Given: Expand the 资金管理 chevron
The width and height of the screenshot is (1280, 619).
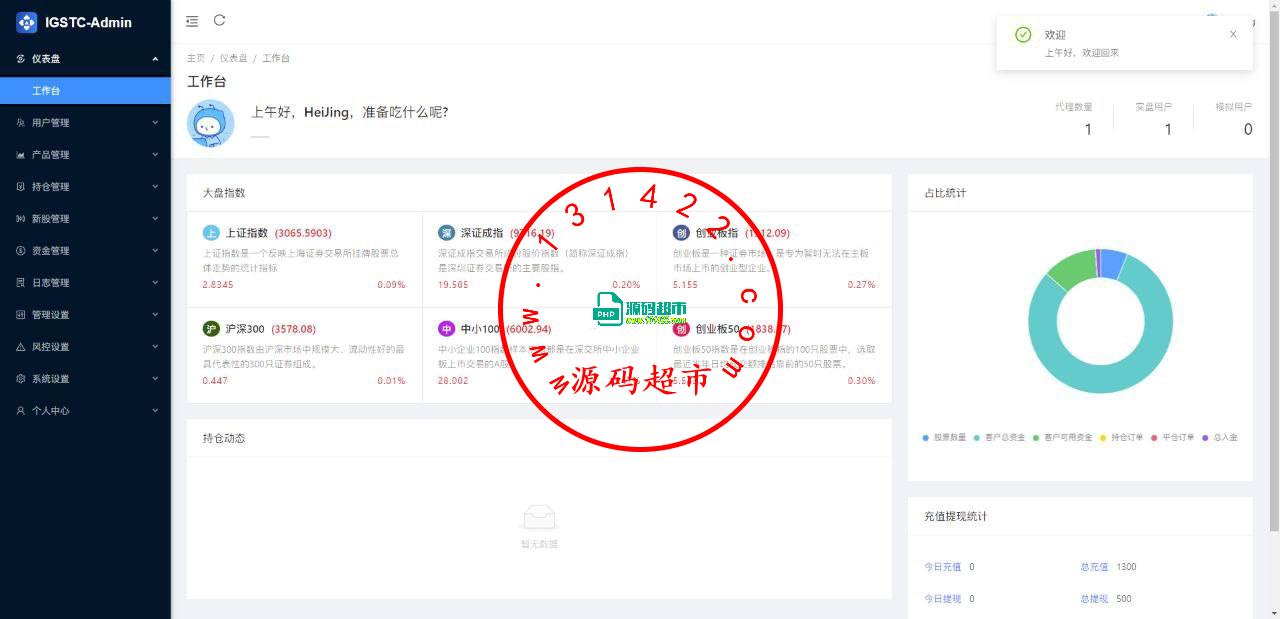Looking at the screenshot, I should [155, 251].
